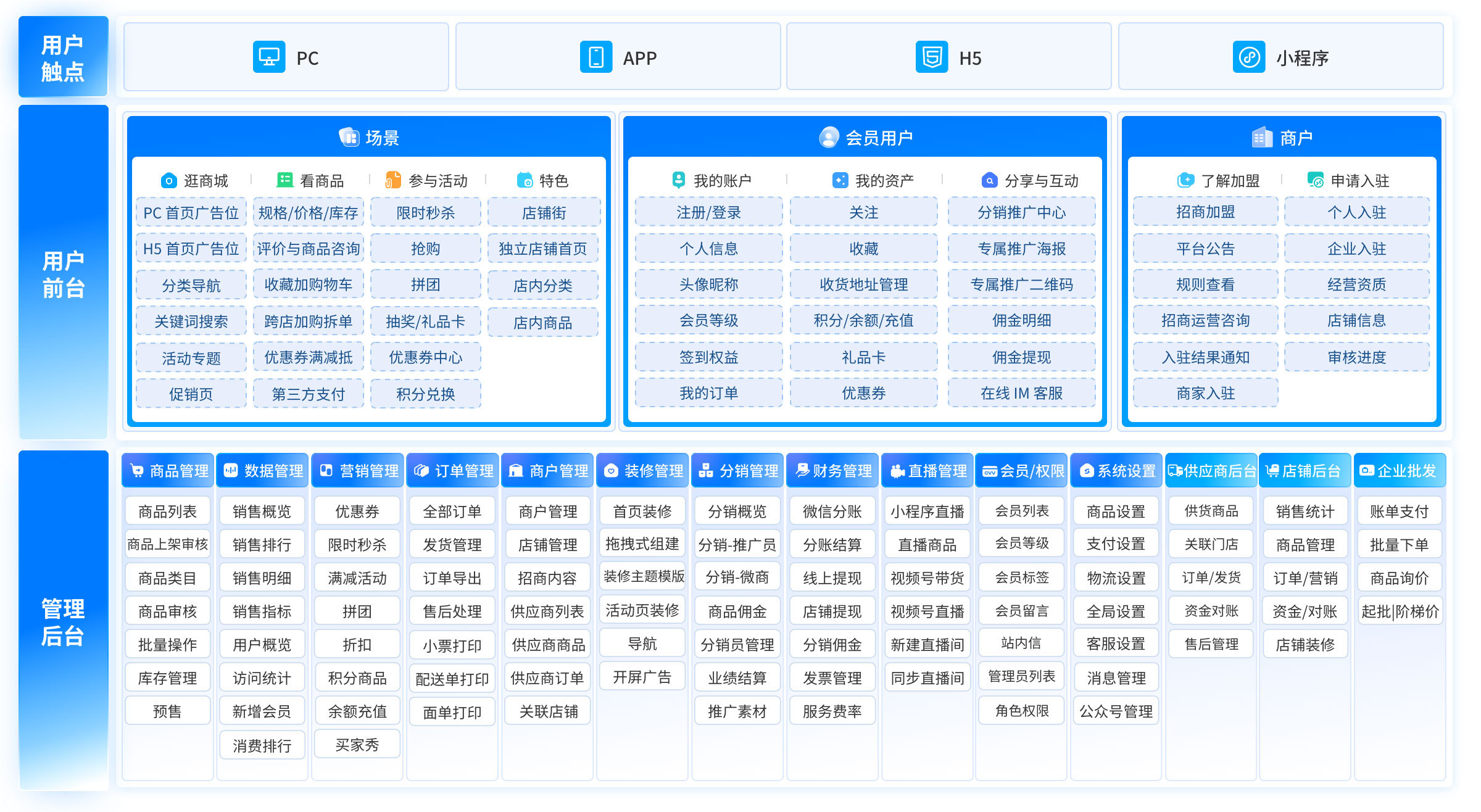Select the 限时秒杀 scene item
Image resolution: width=1481 pixels, height=812 pixels.
[425, 213]
